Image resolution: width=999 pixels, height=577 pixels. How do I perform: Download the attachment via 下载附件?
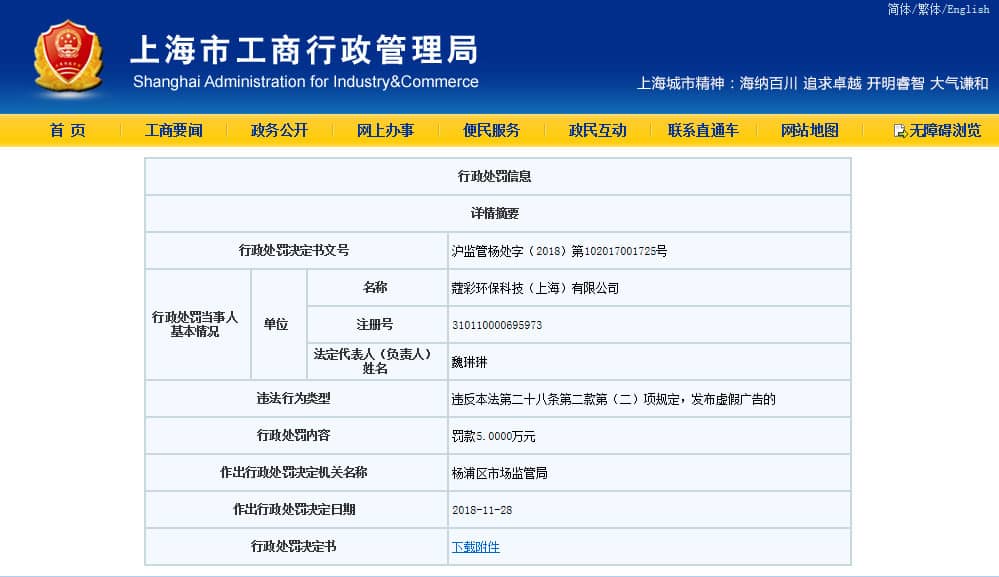[475, 547]
